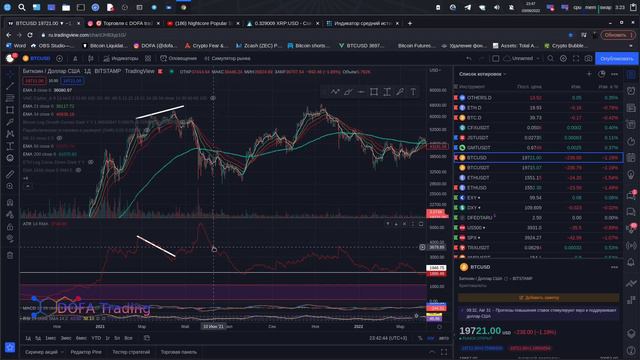
Task: Select ETHUSD row in watchlist
Action: [x=538, y=188]
